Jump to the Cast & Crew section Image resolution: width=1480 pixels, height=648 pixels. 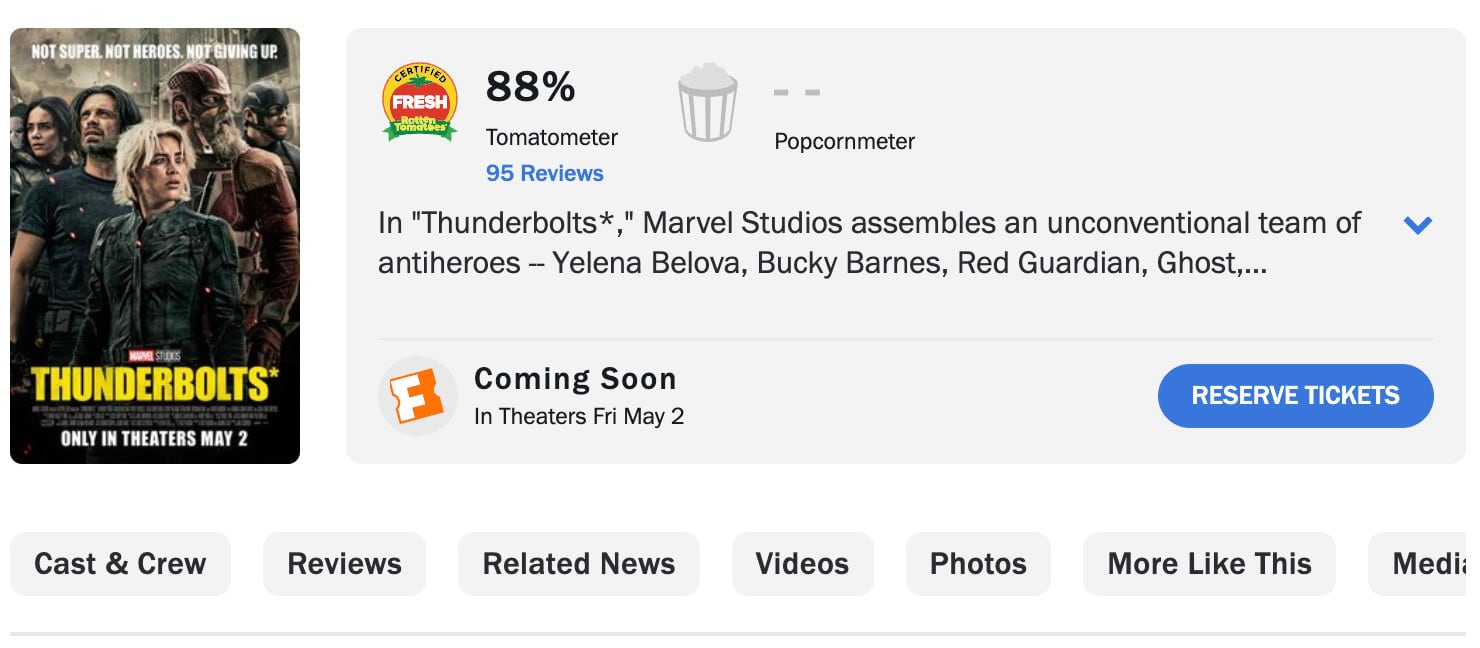120,564
